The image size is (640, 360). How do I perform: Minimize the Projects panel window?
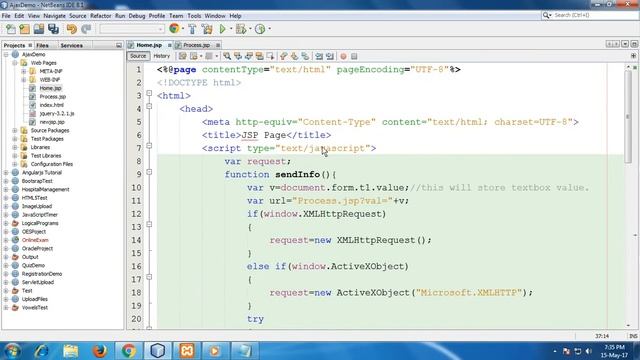pos(119,45)
